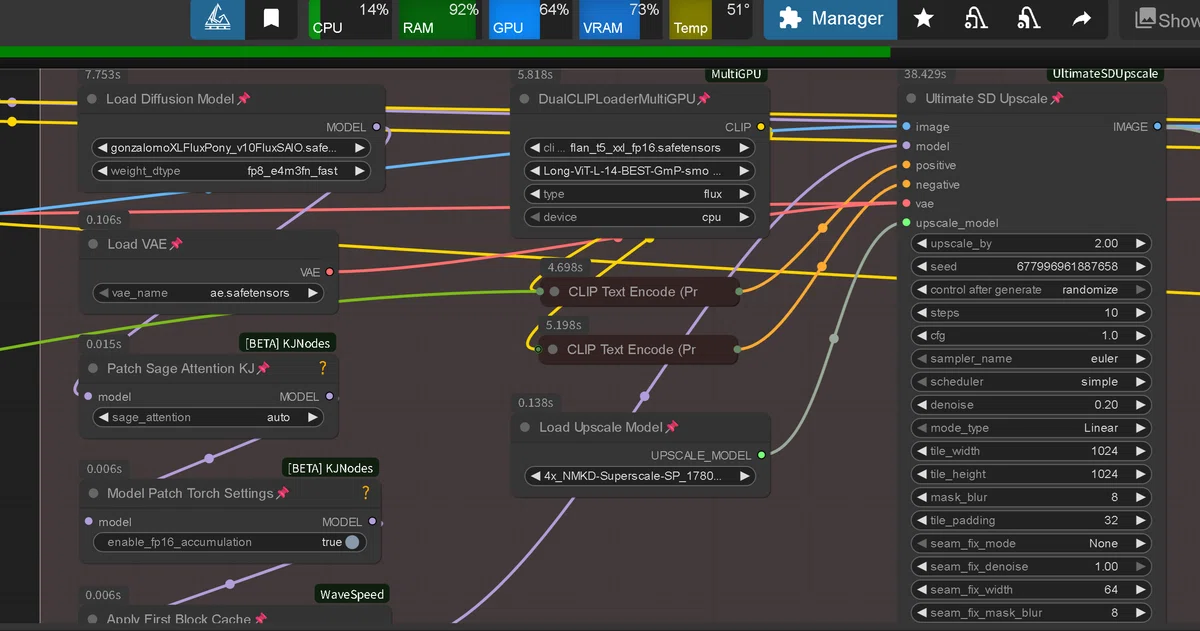The height and width of the screenshot is (631, 1200).
Task: Click the VRAM usage monitor
Action: 620,19
